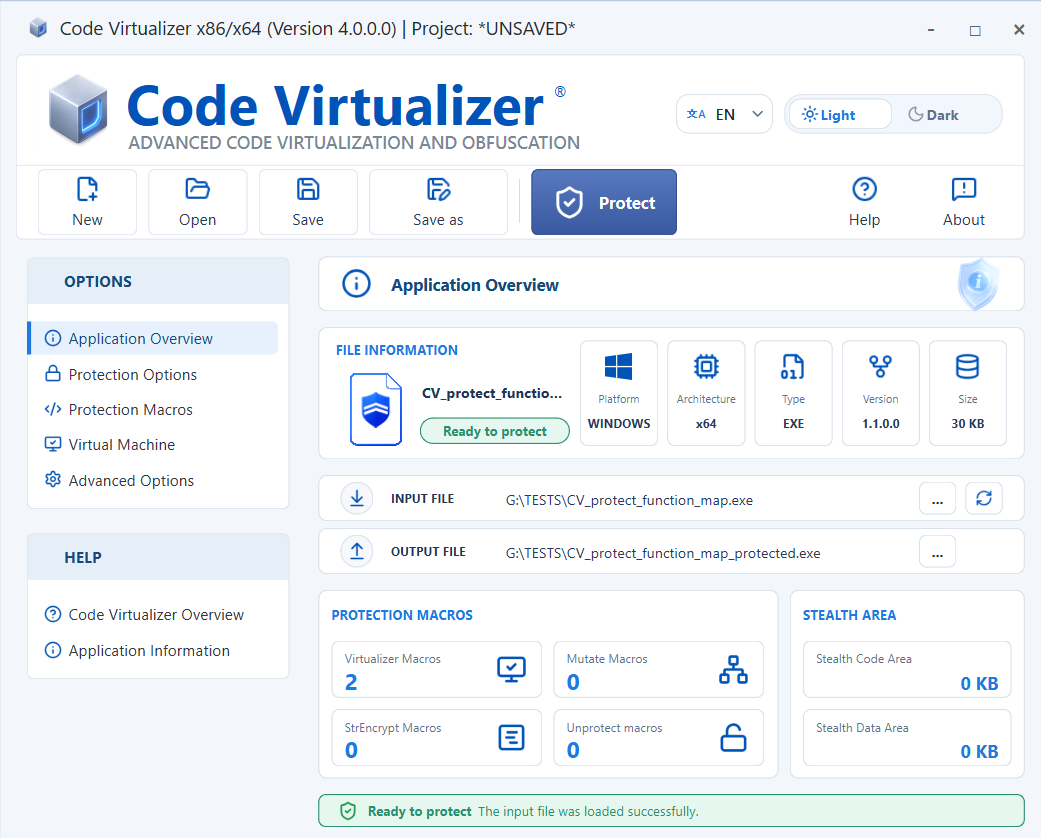Click the title bar app cube icon
Viewport: 1041px width, 838px height.
[39, 29]
